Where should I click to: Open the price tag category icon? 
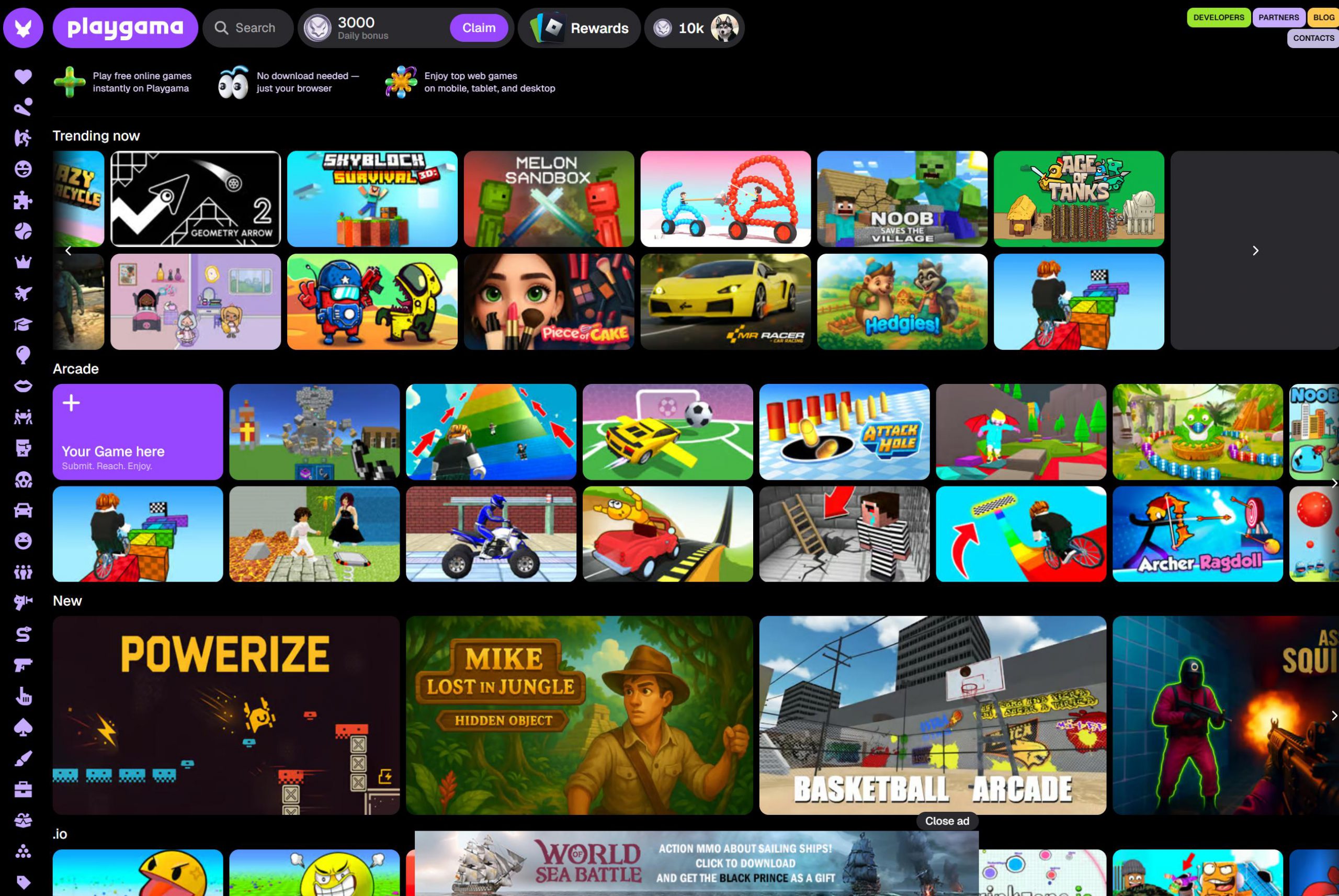(23, 882)
